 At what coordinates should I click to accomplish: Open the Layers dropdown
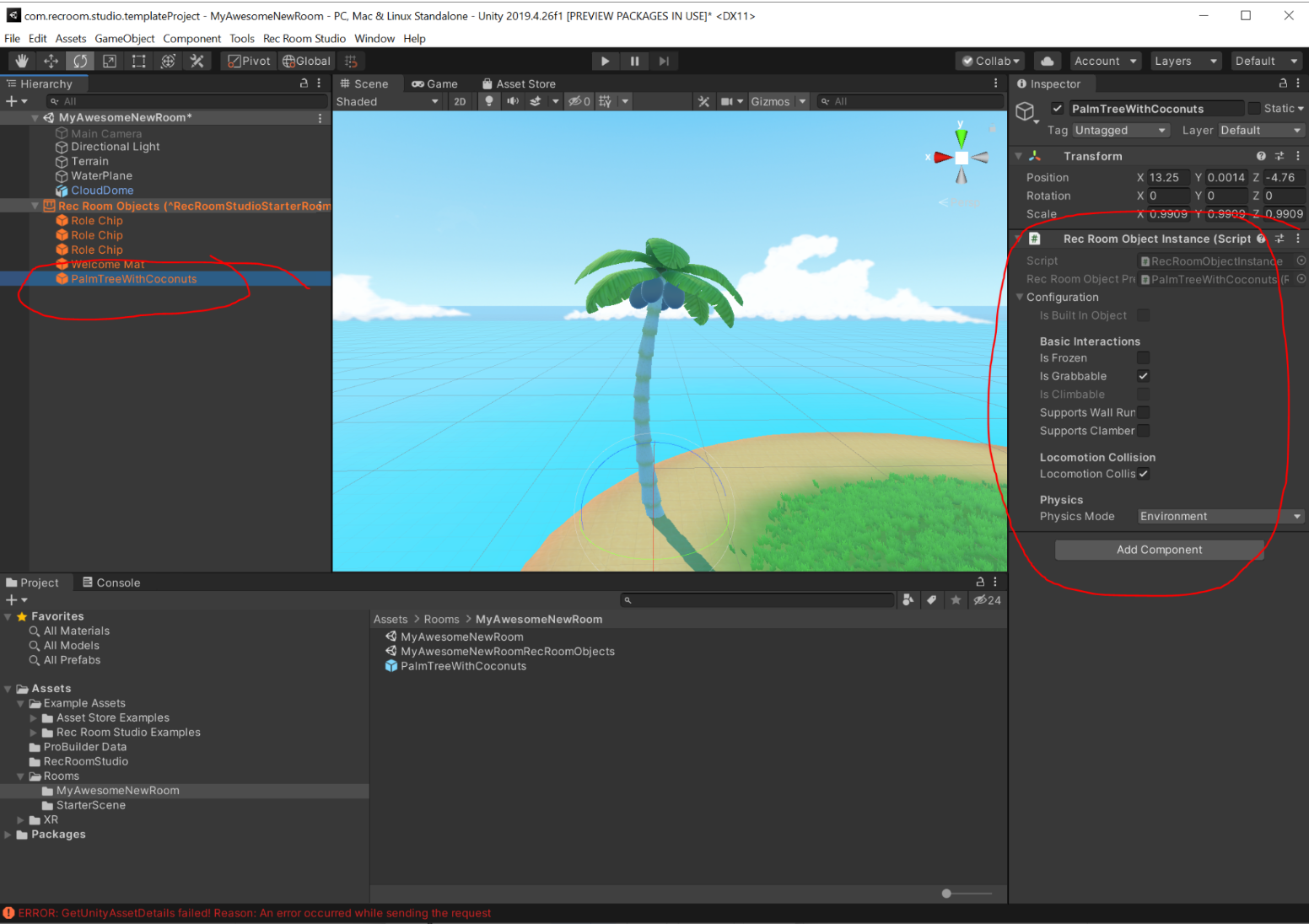(1185, 61)
